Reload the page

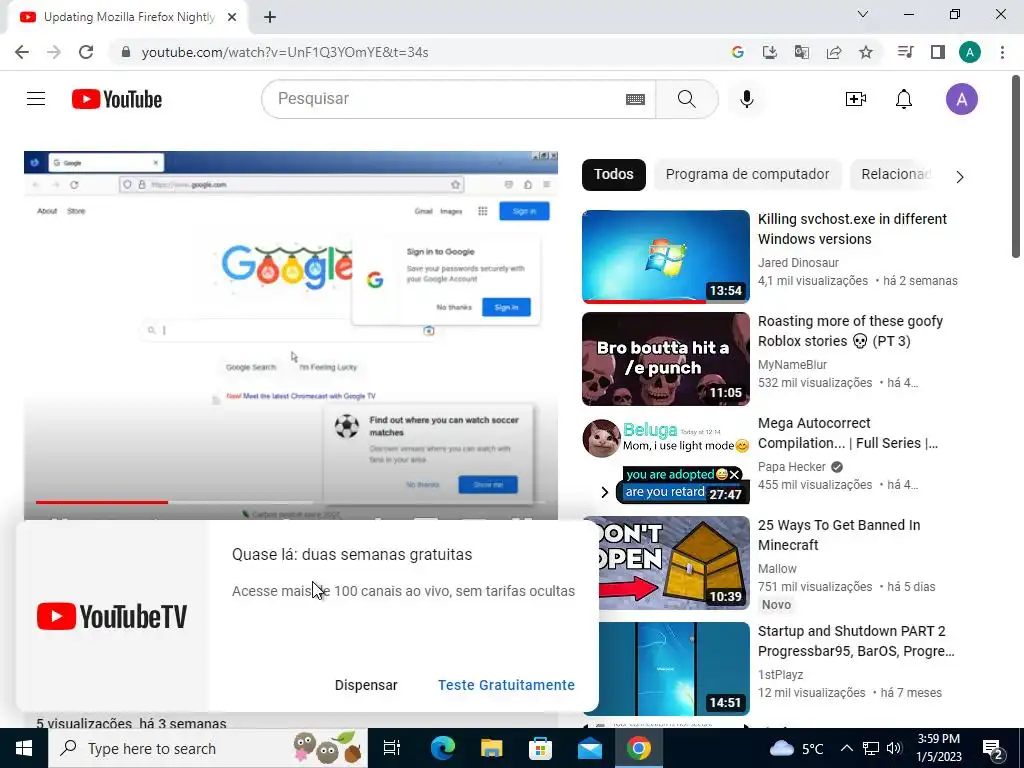86,52
